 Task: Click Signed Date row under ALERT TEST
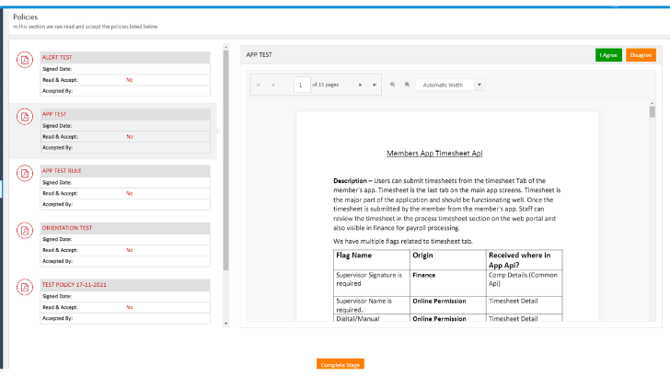125,69
